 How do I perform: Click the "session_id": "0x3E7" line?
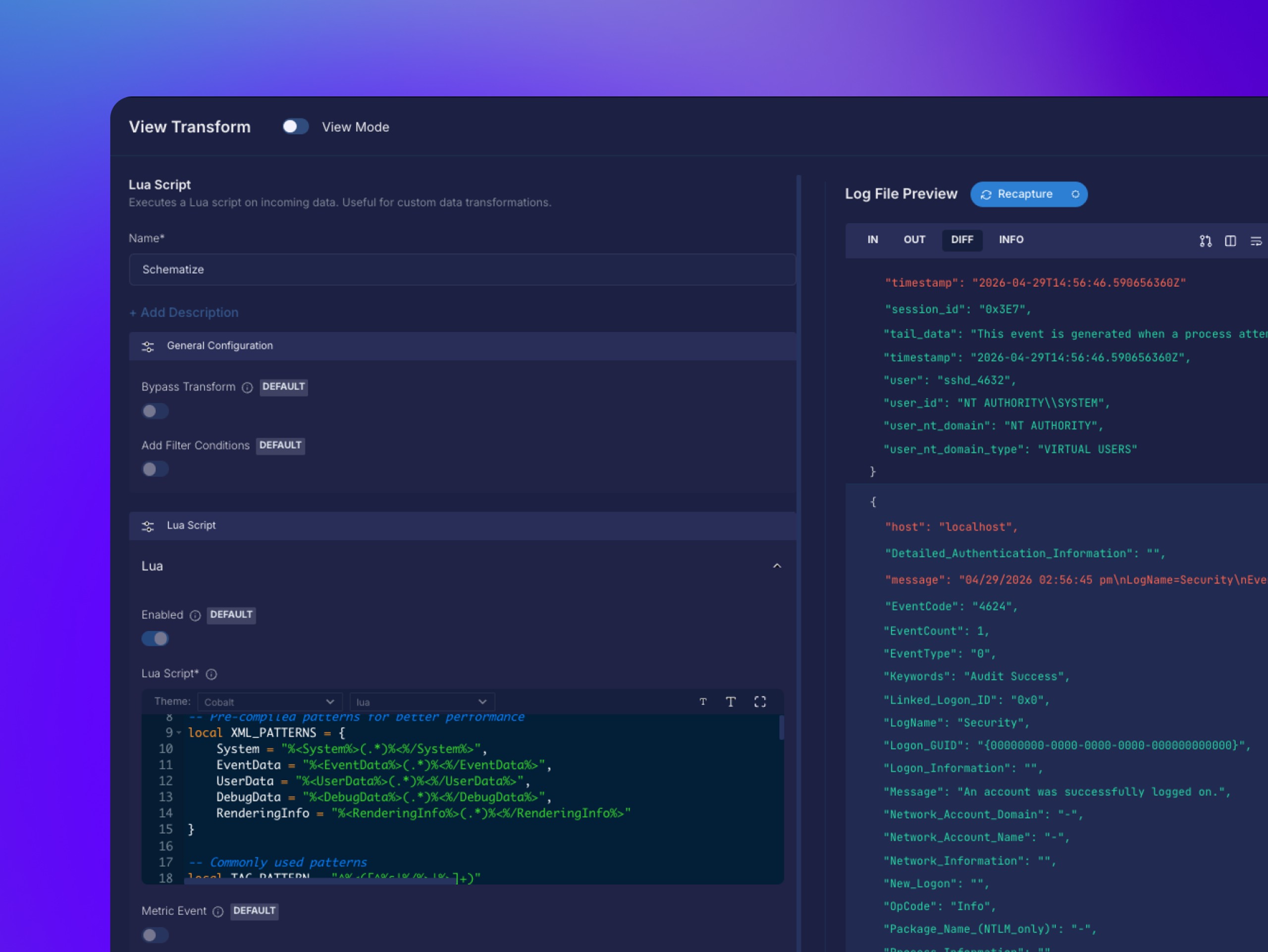coord(957,310)
